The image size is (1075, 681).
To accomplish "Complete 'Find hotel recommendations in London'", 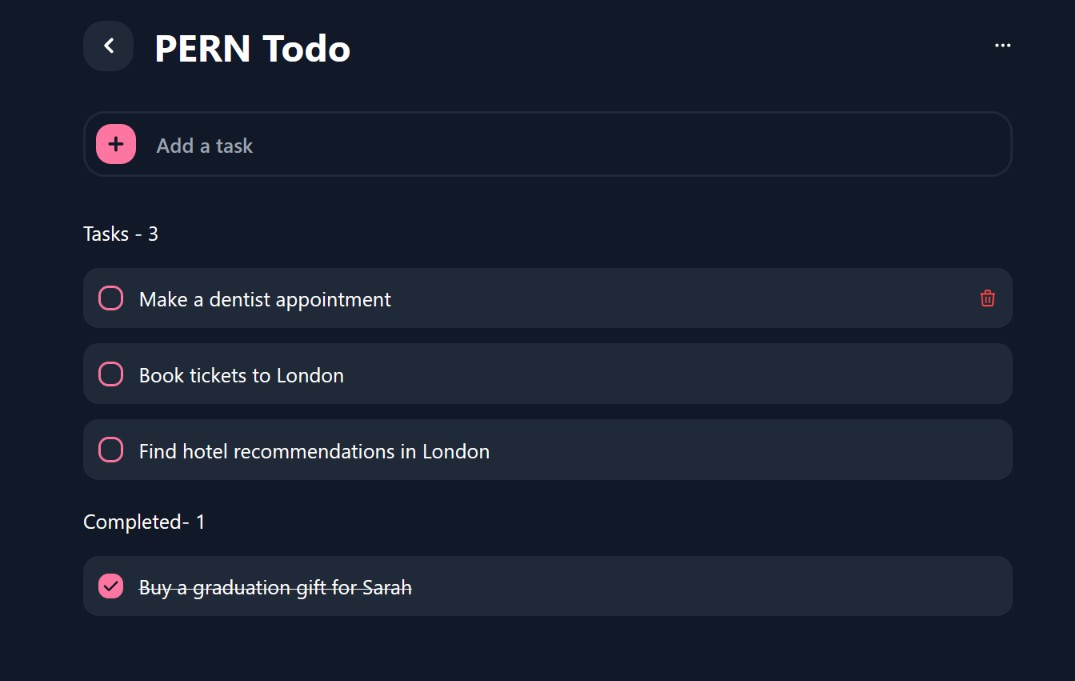I will 110,450.
